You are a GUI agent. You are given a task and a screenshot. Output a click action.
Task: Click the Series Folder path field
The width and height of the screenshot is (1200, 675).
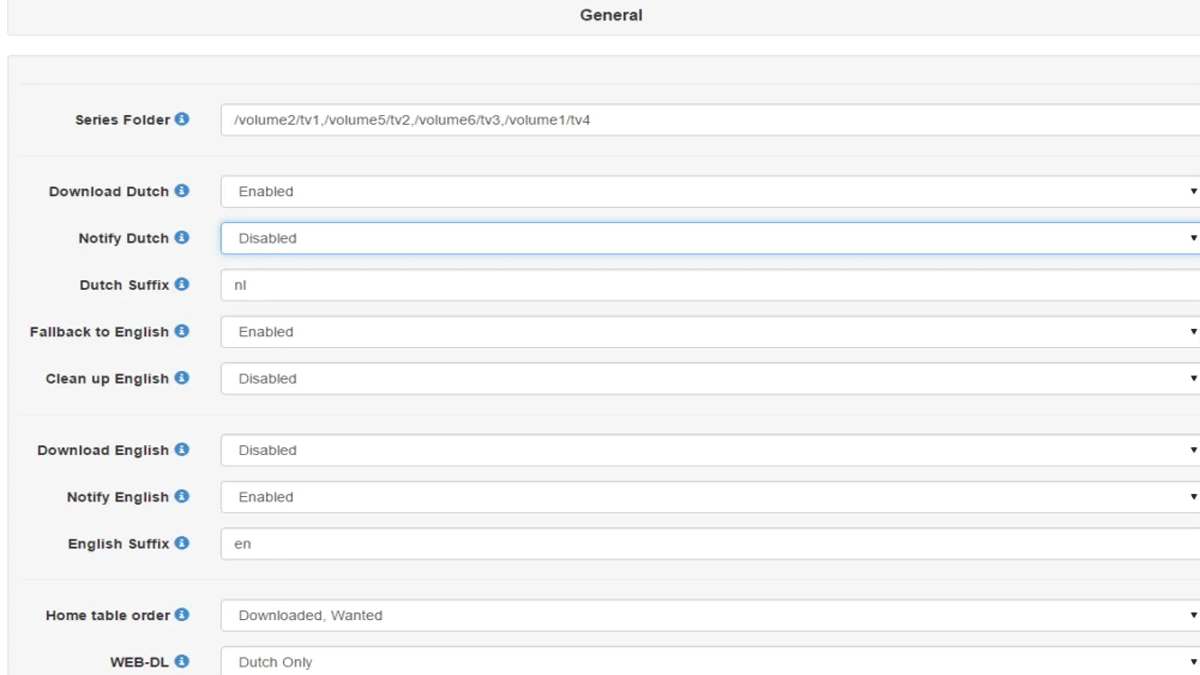[710, 120]
